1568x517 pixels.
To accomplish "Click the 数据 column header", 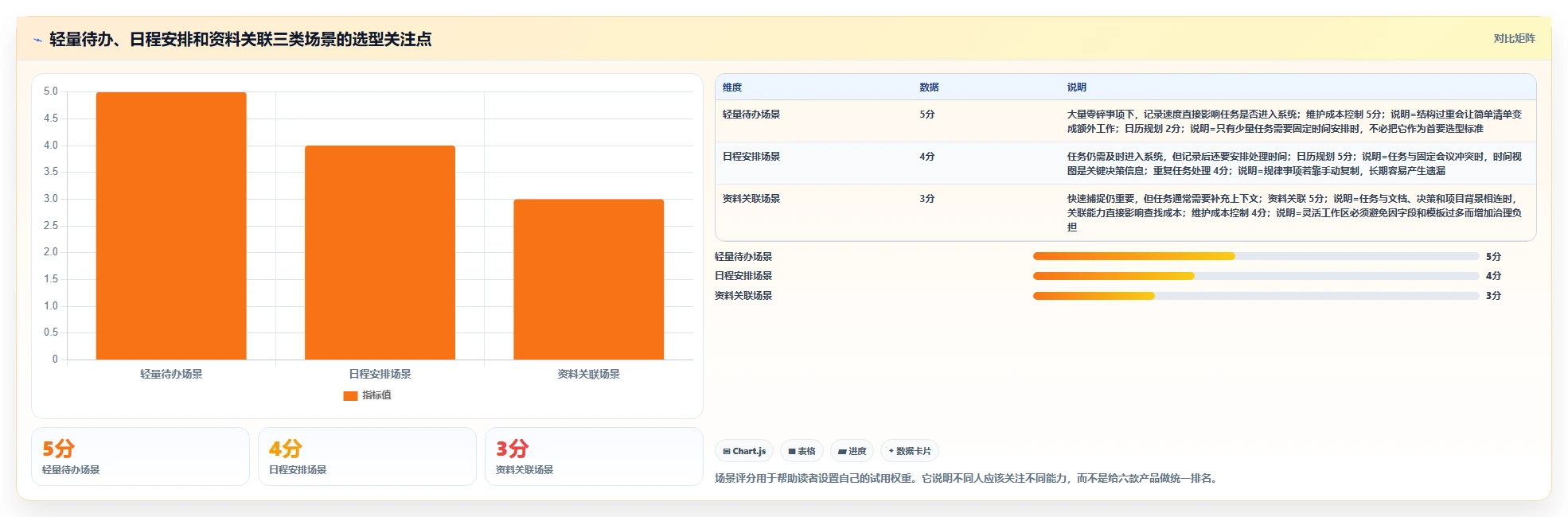I will click(929, 87).
